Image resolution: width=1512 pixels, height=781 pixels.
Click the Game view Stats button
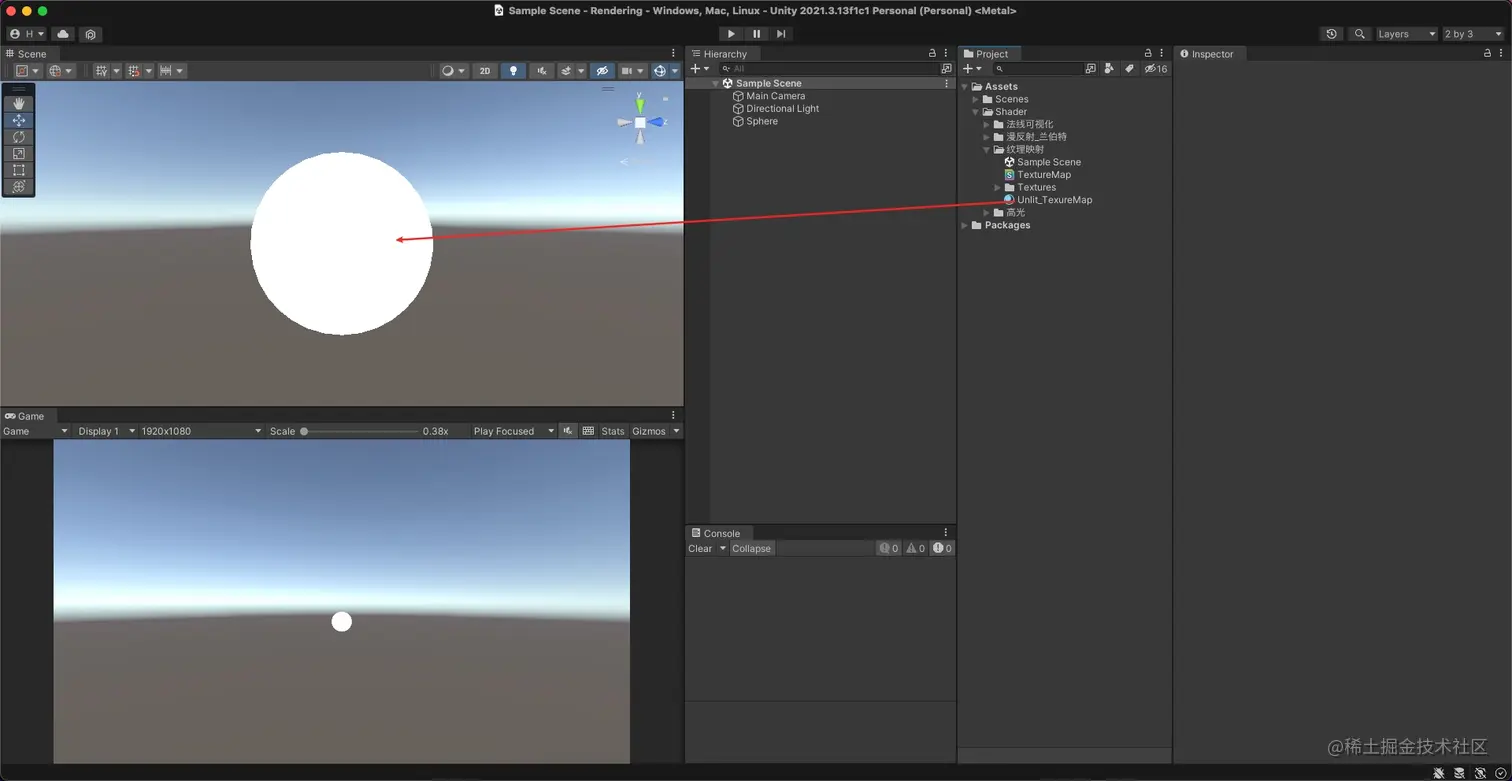pyautogui.click(x=613, y=431)
